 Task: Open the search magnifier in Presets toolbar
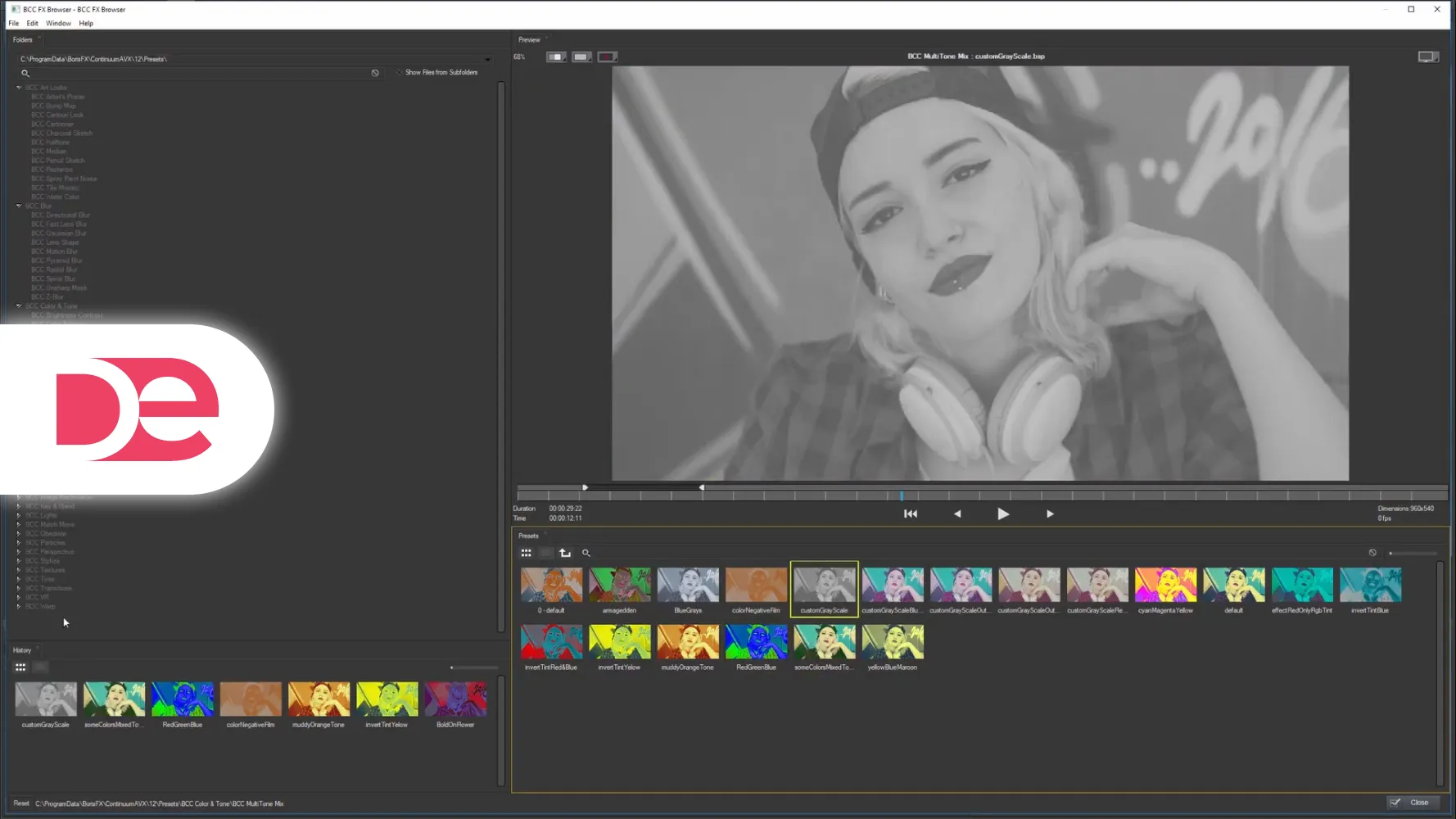pyautogui.click(x=586, y=553)
